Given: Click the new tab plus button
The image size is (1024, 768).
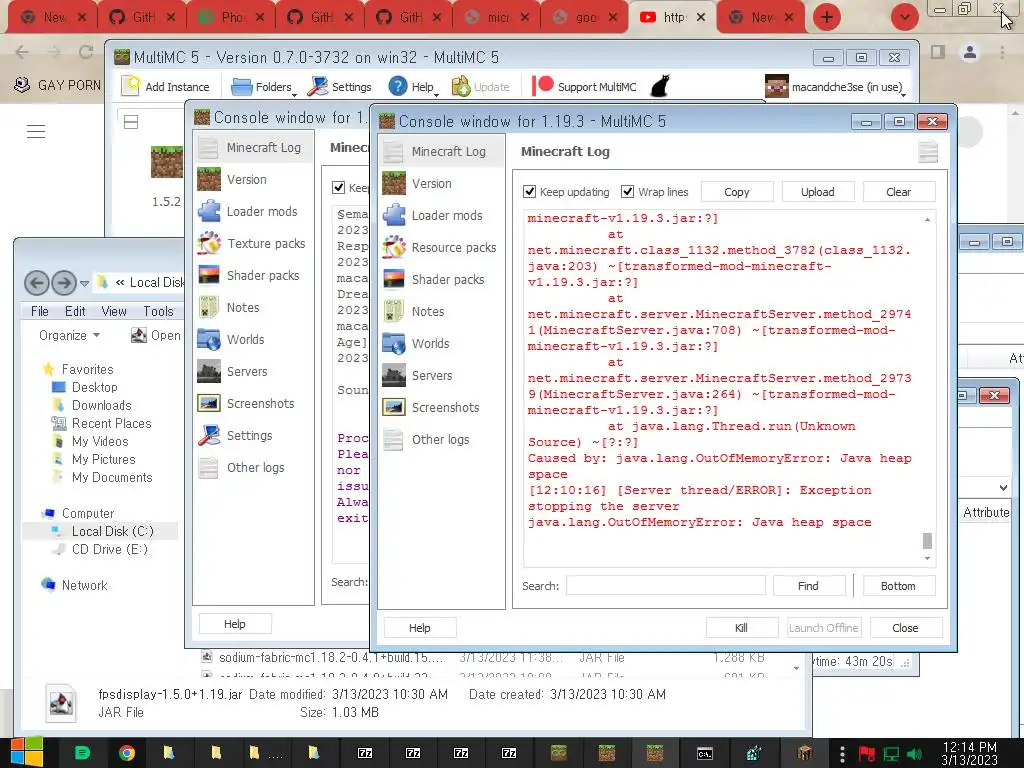Looking at the screenshot, I should (x=827, y=17).
